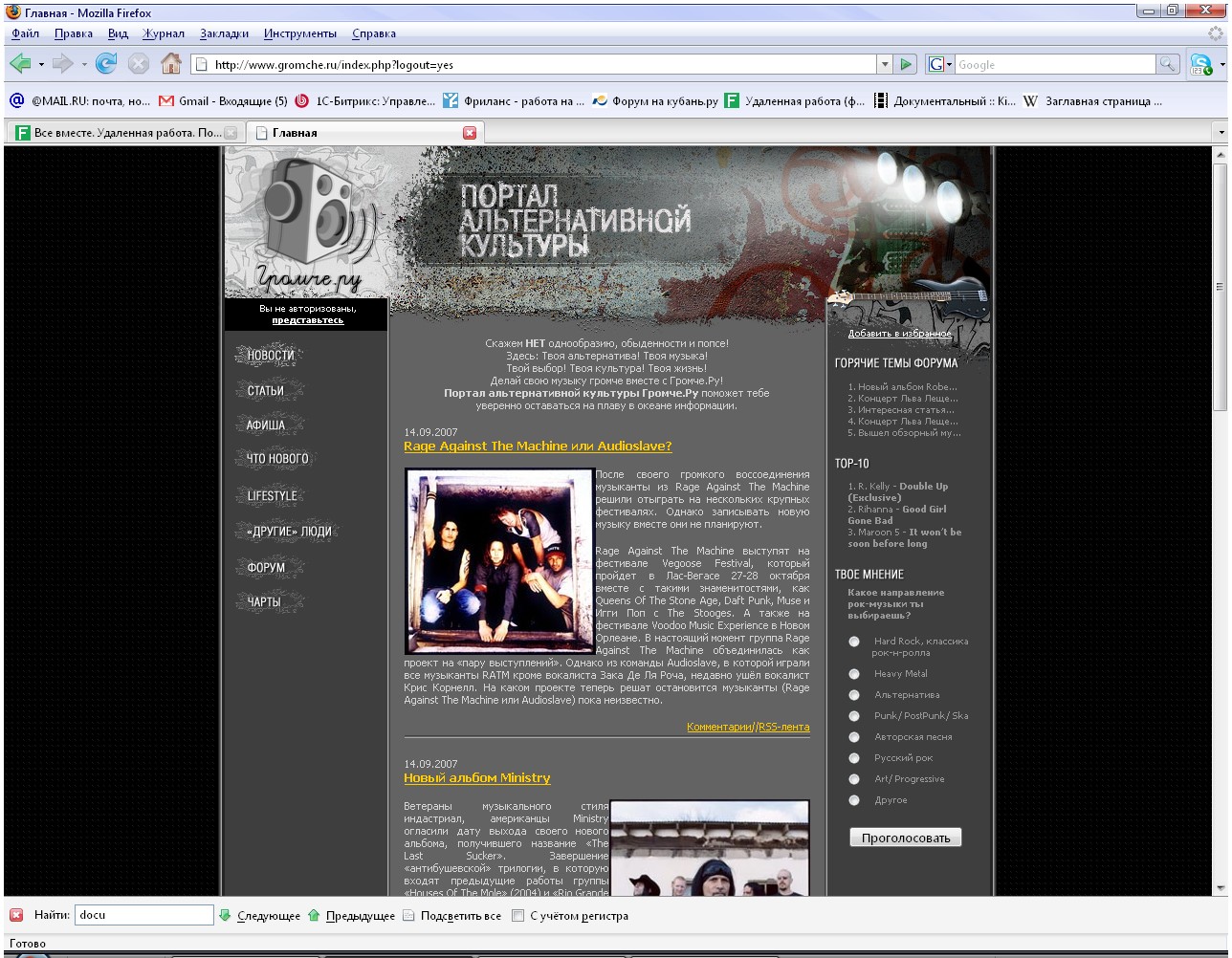Enable the case-sensitive search checkbox
The height and width of the screenshot is (958, 1232).
(517, 916)
